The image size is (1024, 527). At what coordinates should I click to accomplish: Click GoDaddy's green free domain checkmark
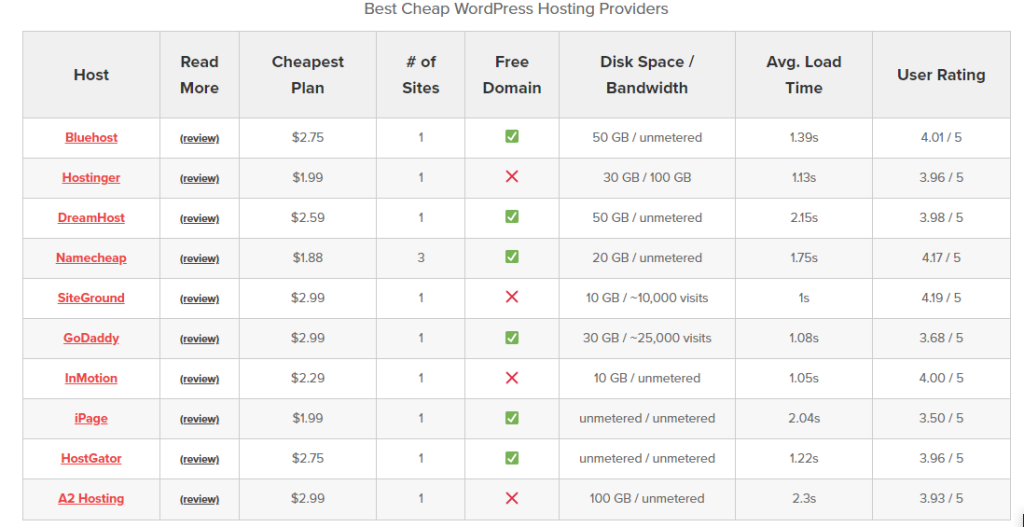(x=512, y=337)
